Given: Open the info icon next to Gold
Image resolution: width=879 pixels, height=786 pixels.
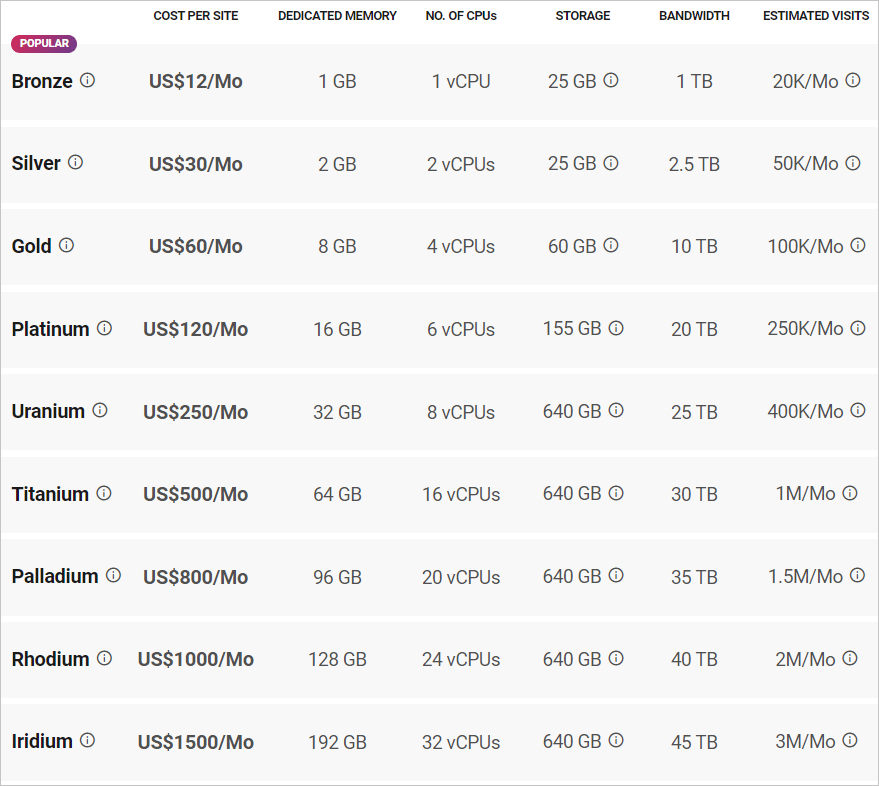Looking at the screenshot, I should [66, 245].
